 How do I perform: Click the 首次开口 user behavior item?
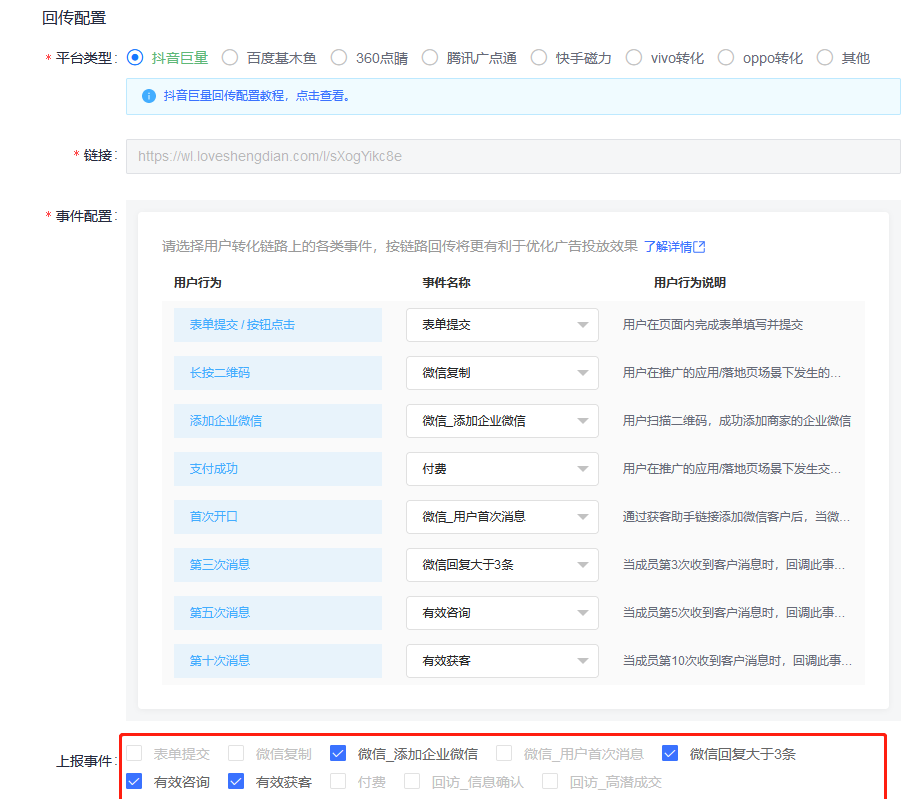pos(277,517)
